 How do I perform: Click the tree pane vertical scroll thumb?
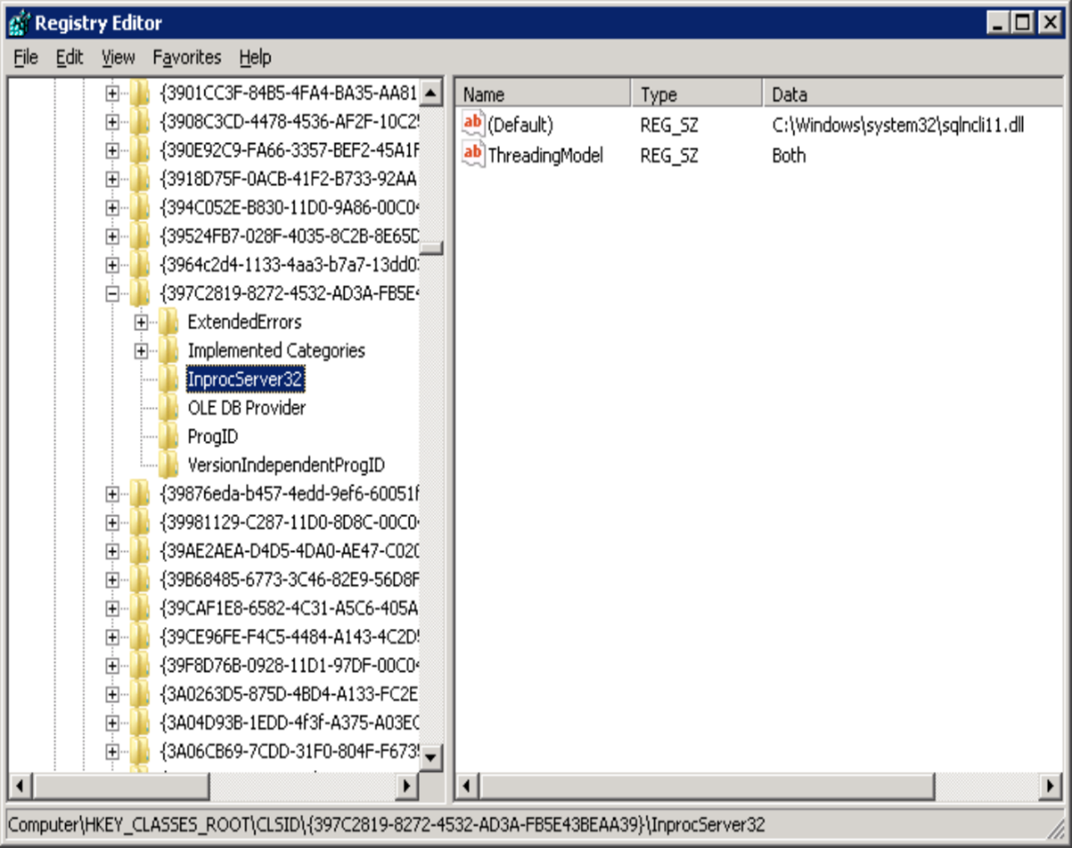(431, 248)
